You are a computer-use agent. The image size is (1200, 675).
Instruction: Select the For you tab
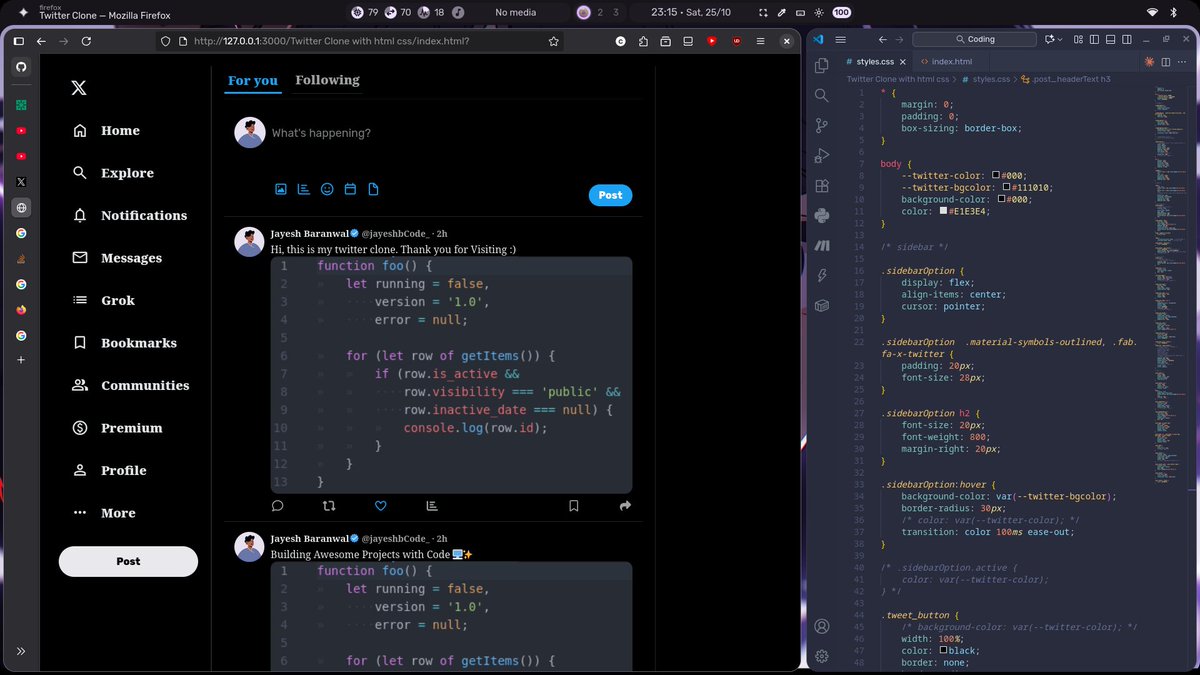click(253, 80)
